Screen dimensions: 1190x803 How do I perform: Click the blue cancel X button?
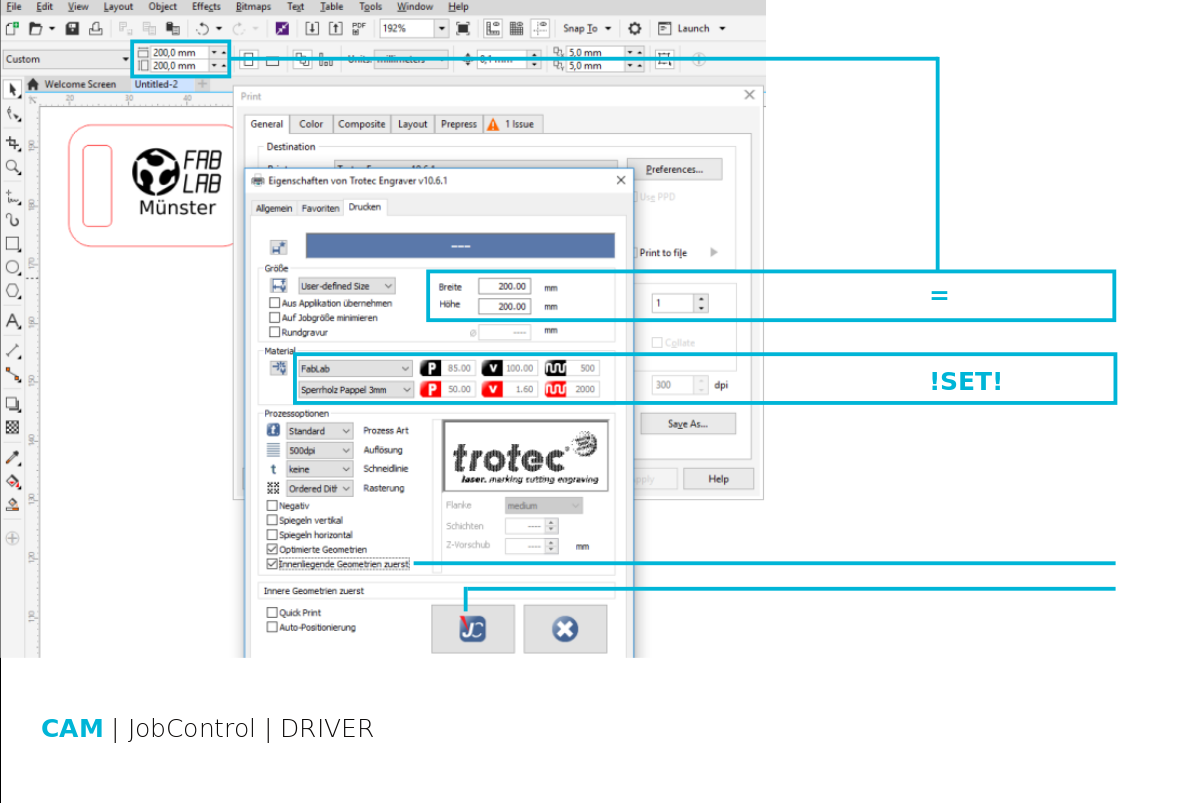(x=565, y=628)
